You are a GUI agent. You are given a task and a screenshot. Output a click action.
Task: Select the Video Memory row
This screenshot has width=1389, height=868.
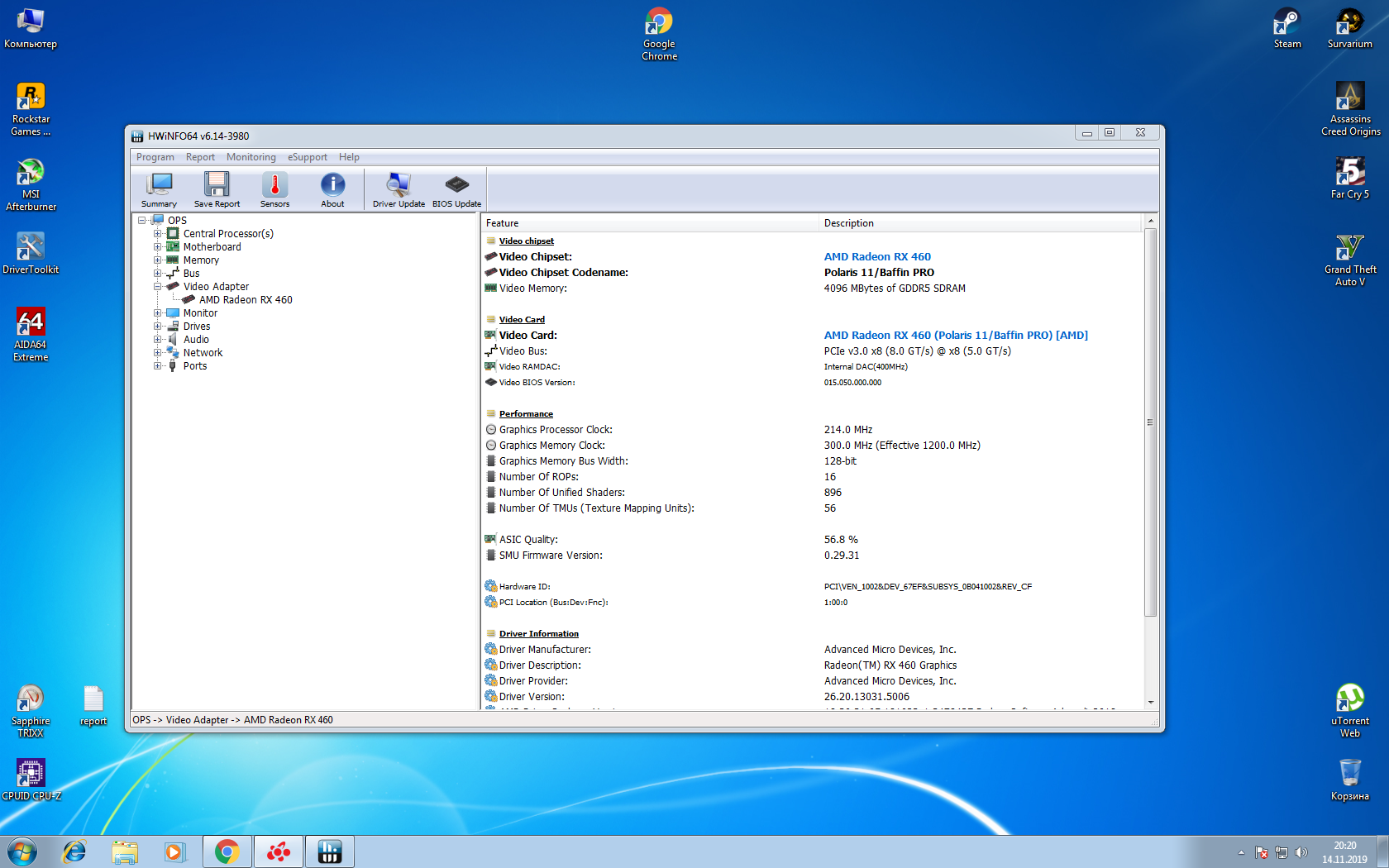pos(812,289)
